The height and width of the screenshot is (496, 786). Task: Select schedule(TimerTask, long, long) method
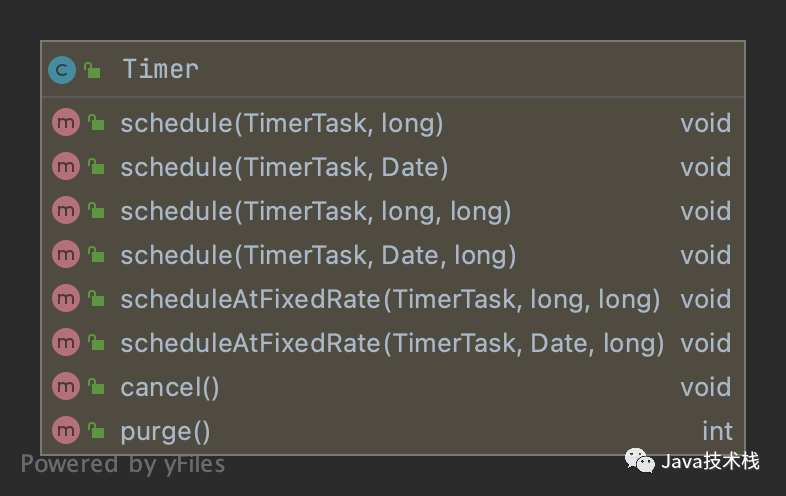(x=393, y=211)
